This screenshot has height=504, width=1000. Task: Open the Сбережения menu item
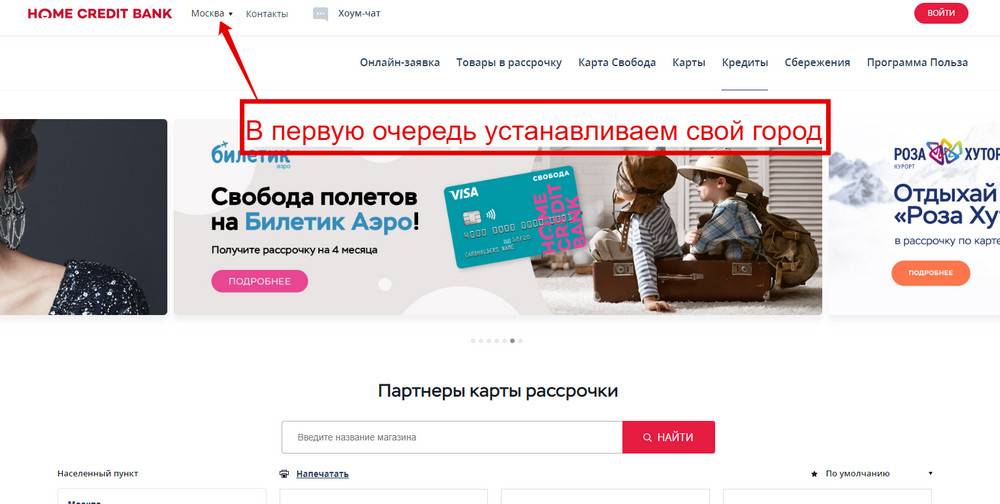[x=818, y=63]
